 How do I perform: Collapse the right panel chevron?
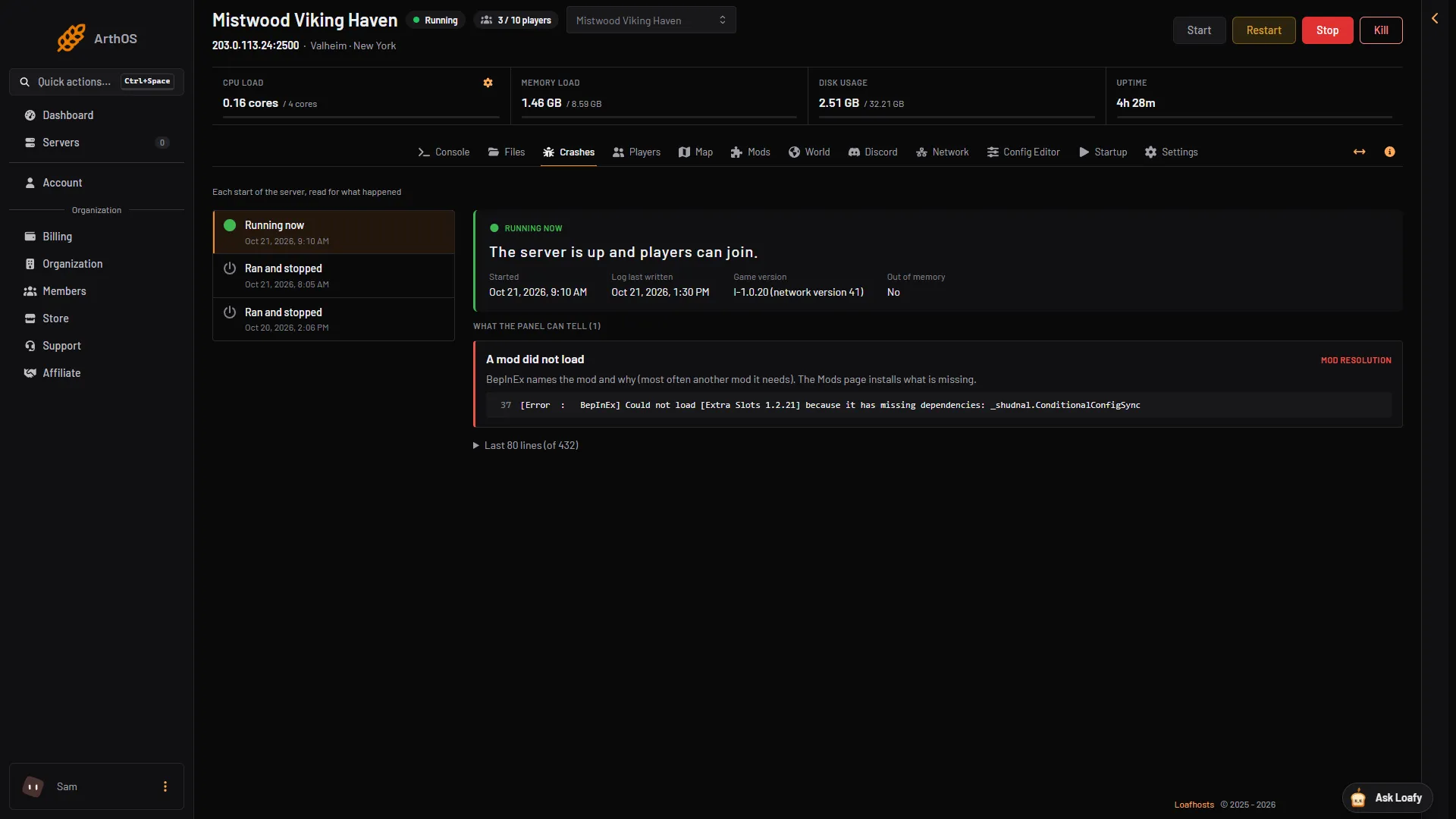[1435, 18]
